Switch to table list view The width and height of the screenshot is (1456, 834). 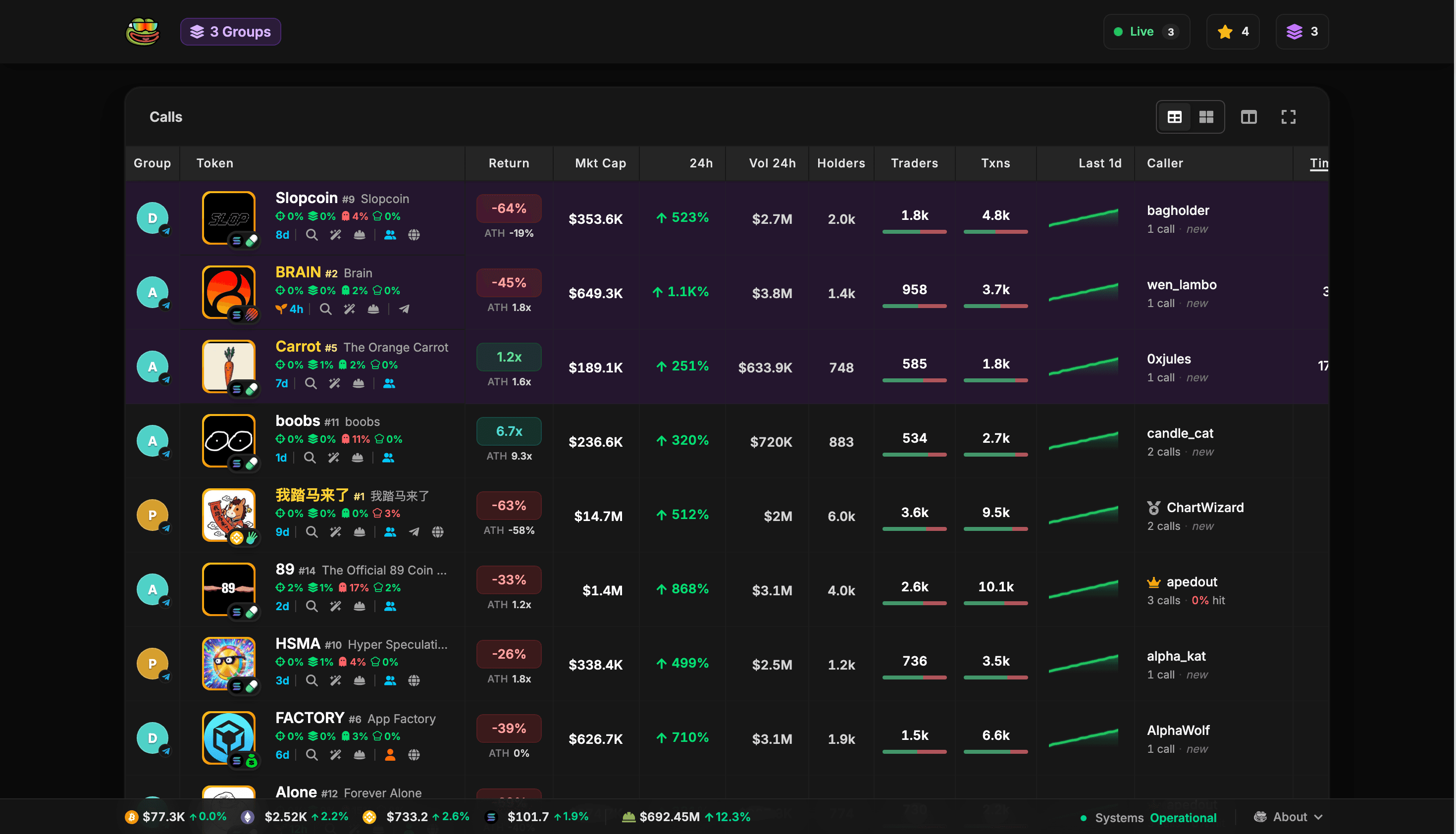1174,117
